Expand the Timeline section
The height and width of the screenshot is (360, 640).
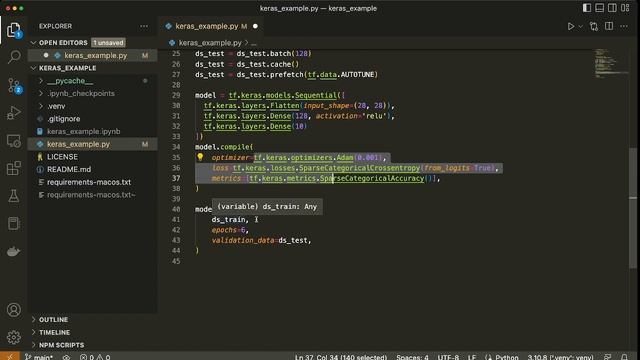[x=54, y=332]
